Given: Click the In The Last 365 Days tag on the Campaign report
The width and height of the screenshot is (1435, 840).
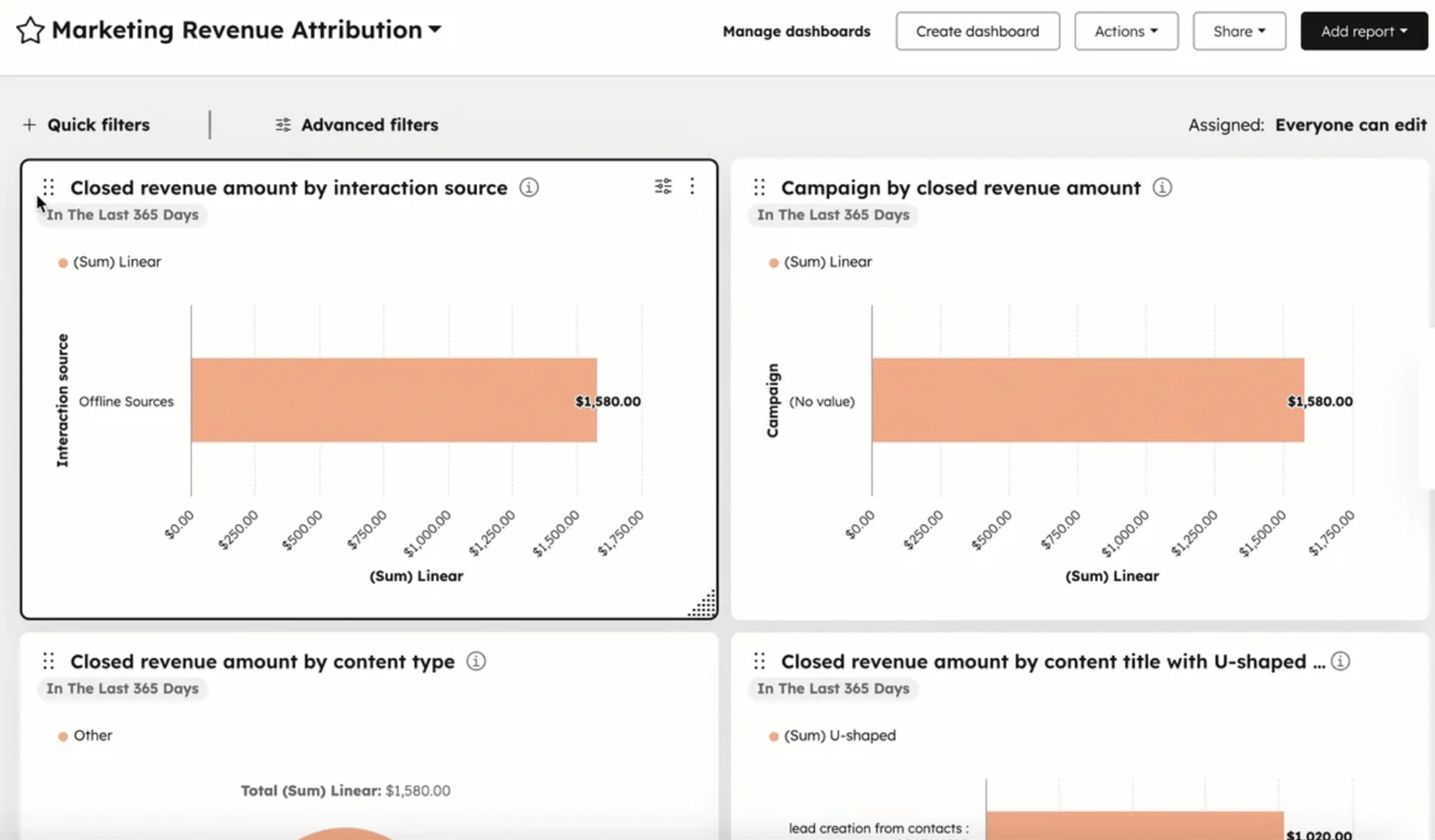Looking at the screenshot, I should (x=833, y=215).
